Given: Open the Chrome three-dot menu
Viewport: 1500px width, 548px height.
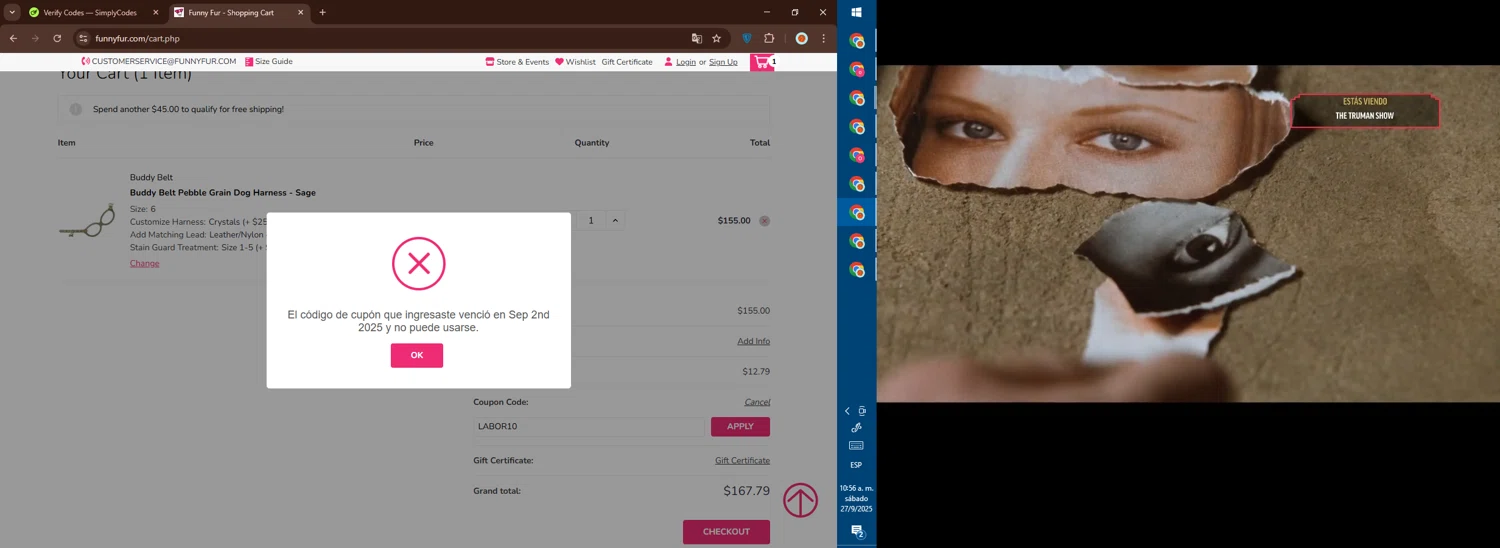Looking at the screenshot, I should 824,39.
